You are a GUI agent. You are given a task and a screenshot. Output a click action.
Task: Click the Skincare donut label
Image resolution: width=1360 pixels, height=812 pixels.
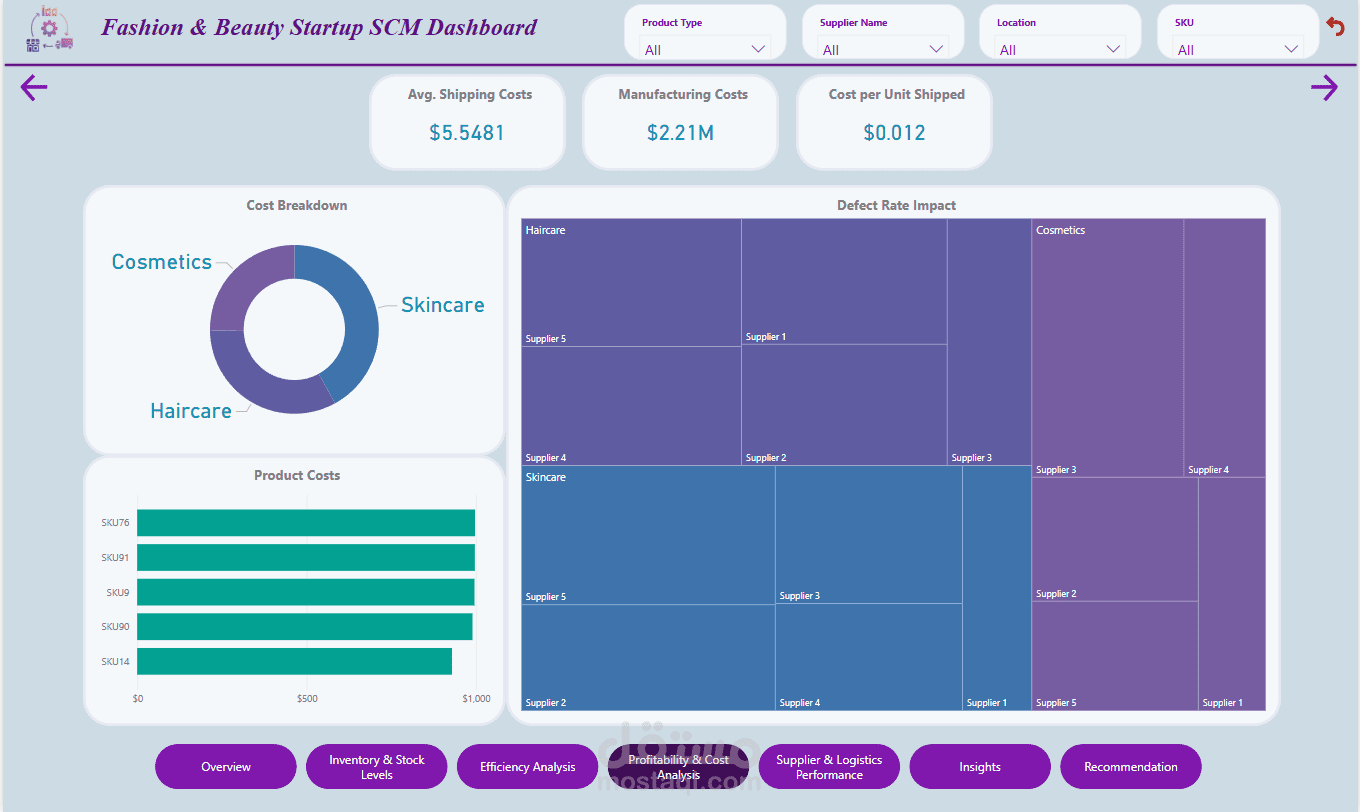click(x=443, y=305)
